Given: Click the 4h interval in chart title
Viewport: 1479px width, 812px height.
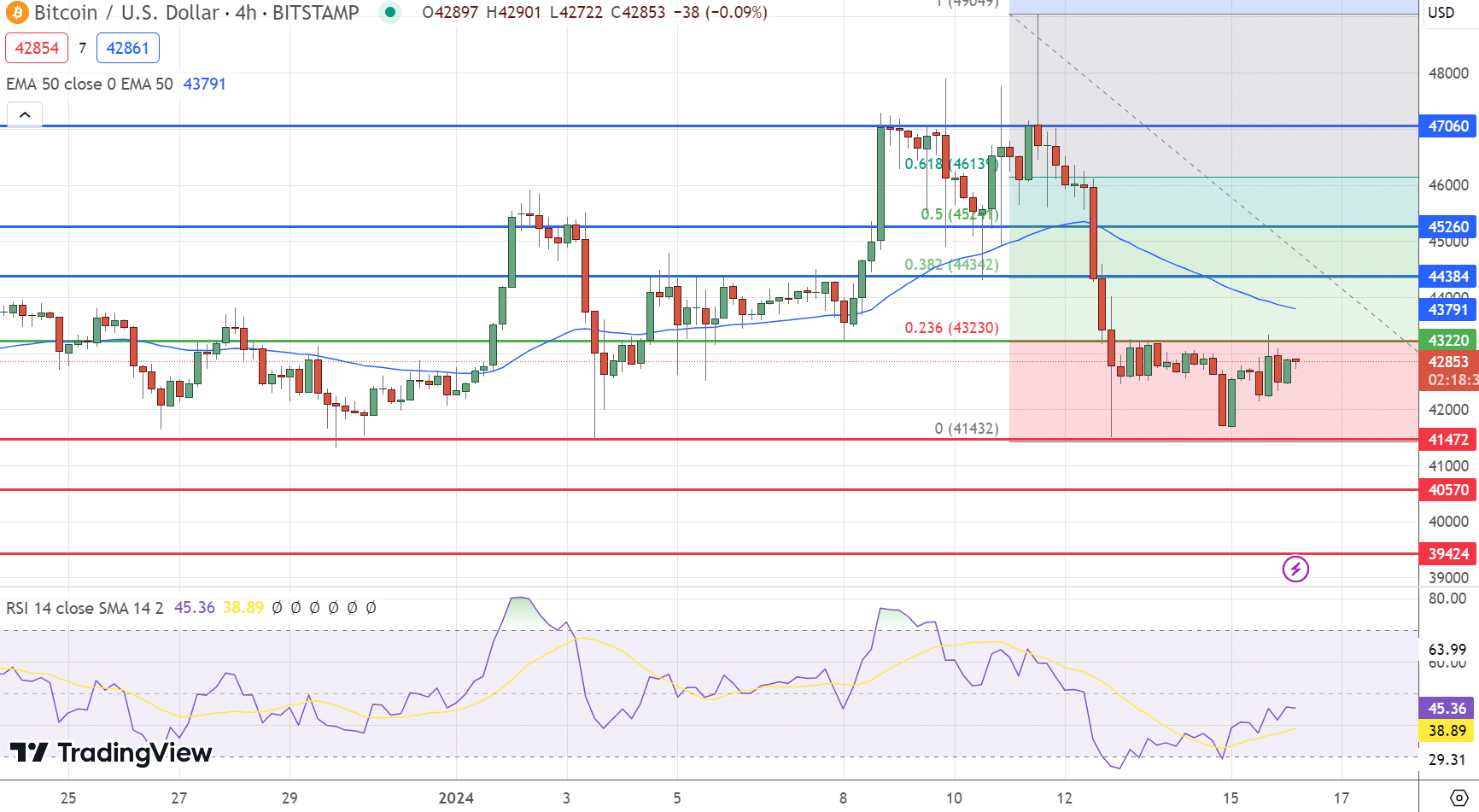Looking at the screenshot, I should click(x=247, y=13).
